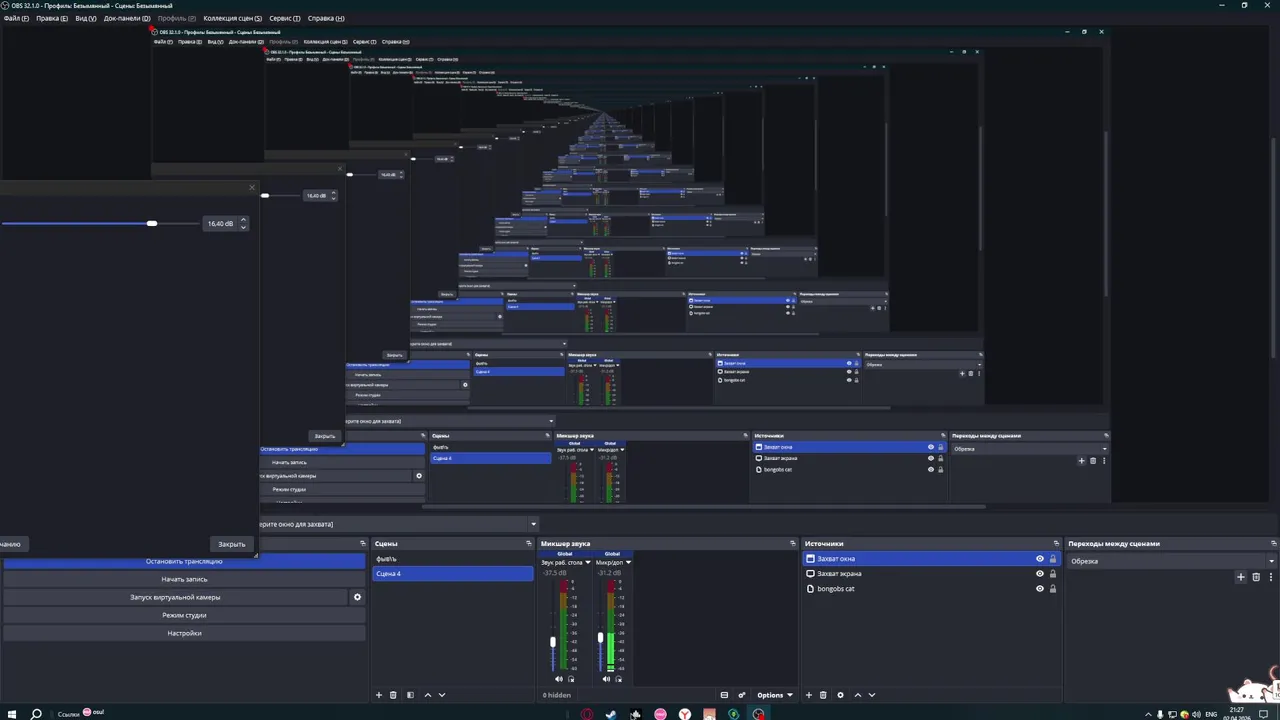
Task: Open advanced audio properties gears icon
Action: (742, 695)
